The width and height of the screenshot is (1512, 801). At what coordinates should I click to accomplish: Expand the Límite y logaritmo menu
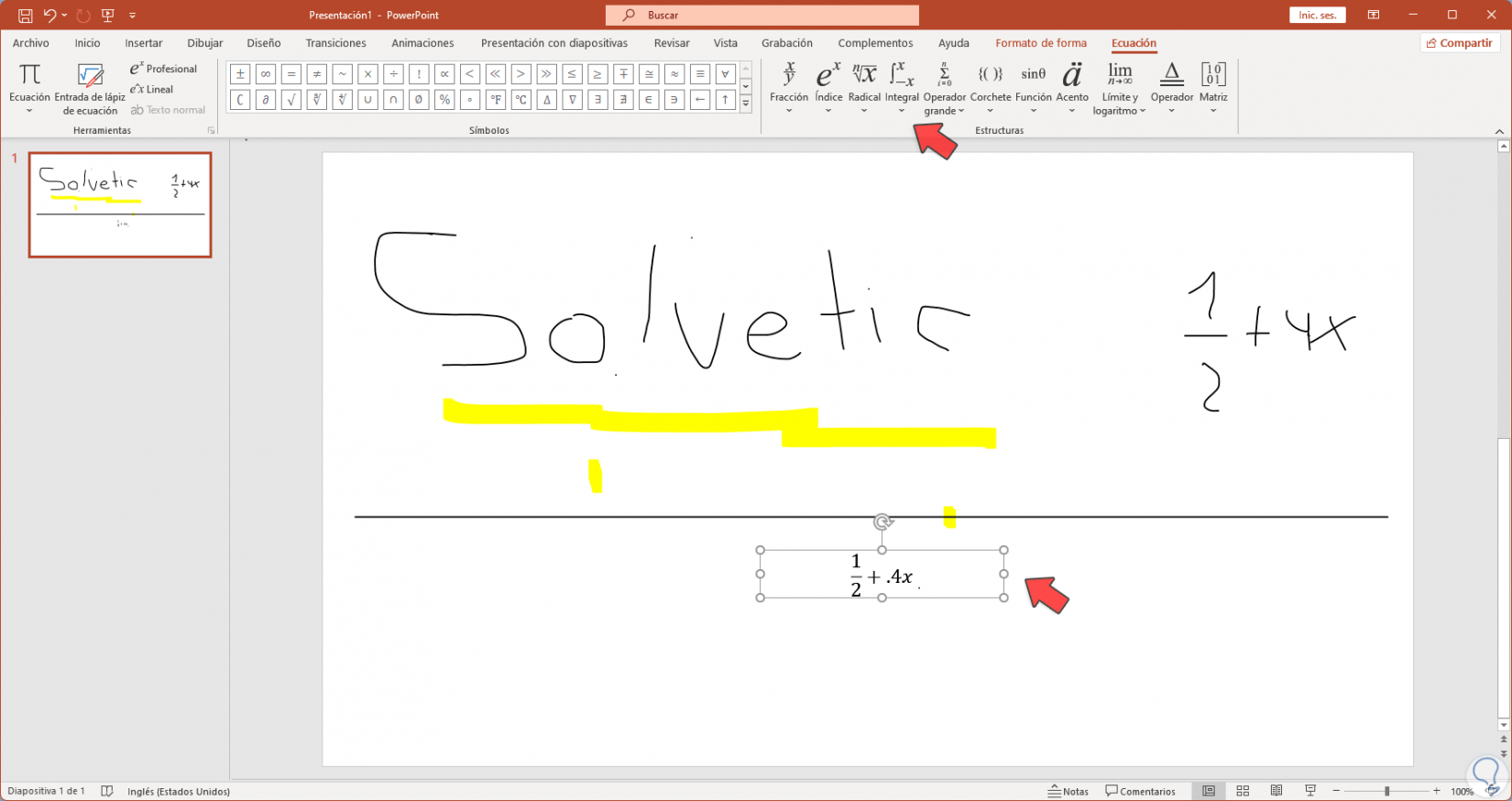pyautogui.click(x=1120, y=89)
